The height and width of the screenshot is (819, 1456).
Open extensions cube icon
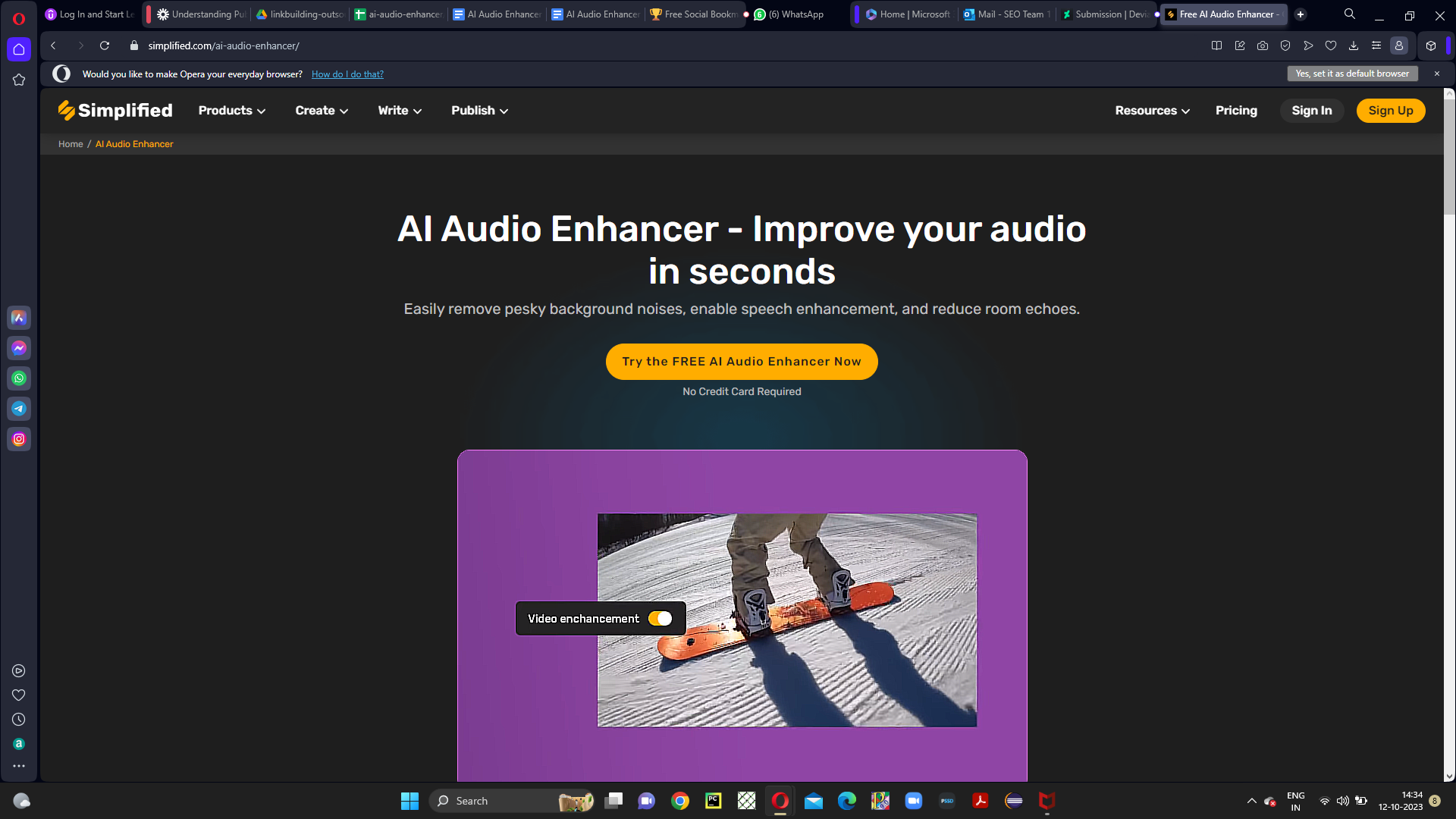tap(1431, 45)
